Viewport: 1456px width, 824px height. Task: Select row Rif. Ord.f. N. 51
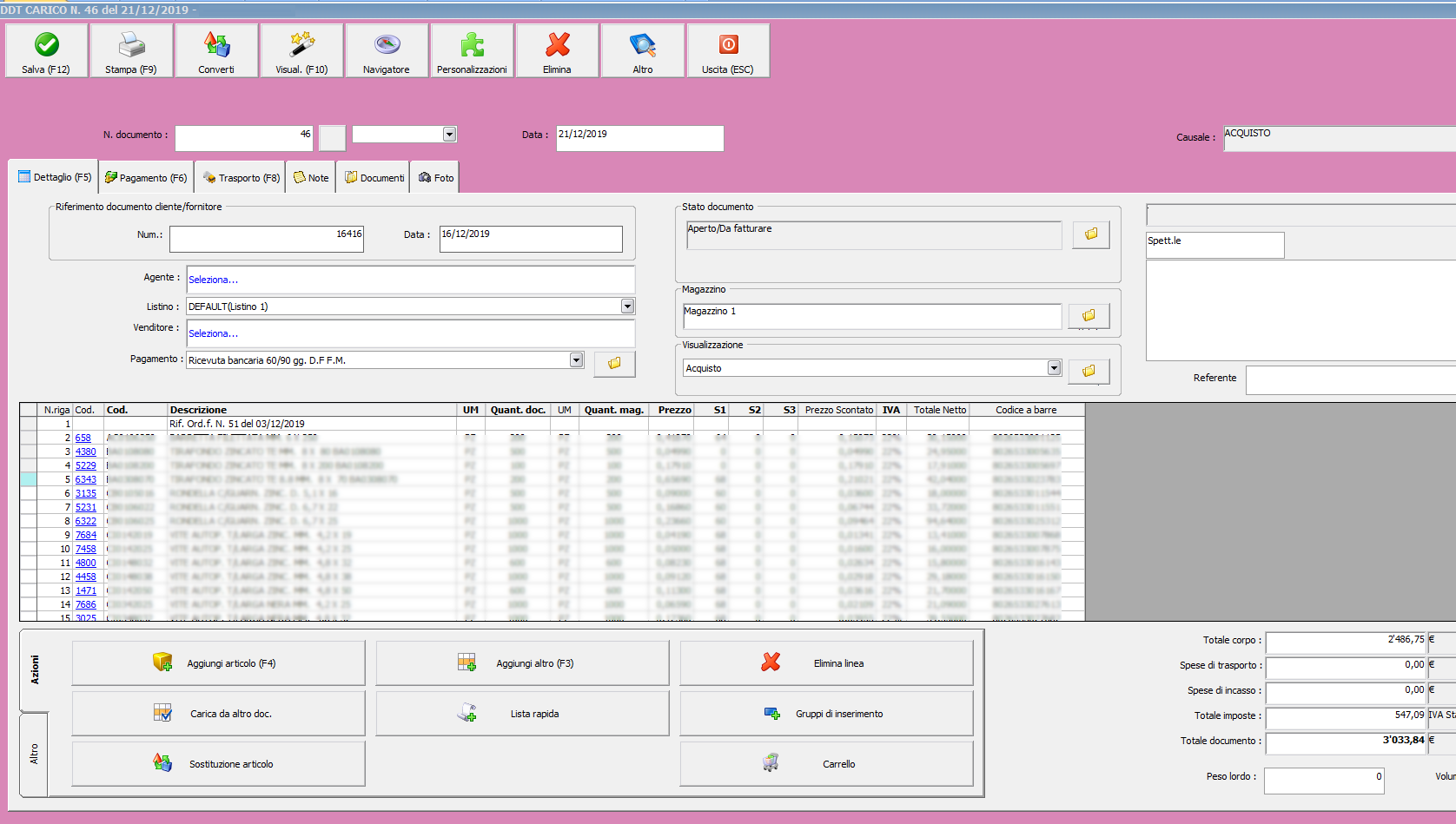pos(561,424)
